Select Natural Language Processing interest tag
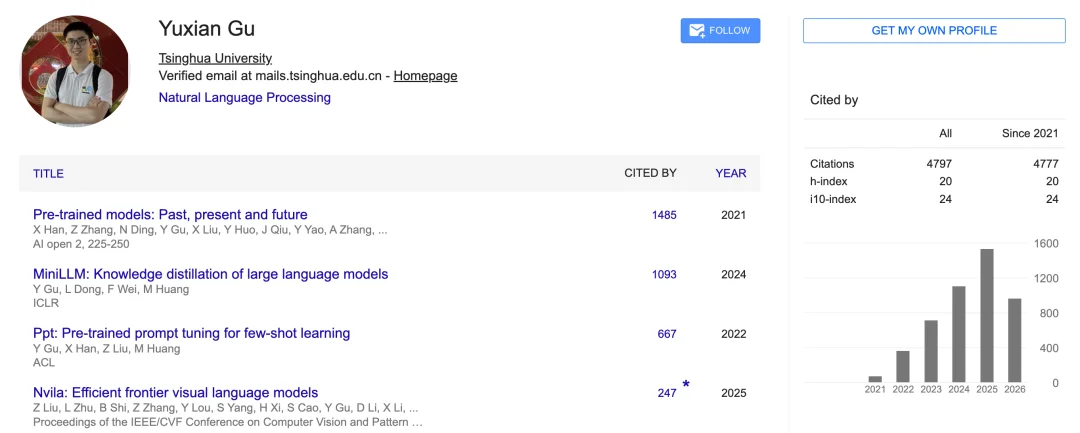This screenshot has width=1080, height=433. click(245, 98)
